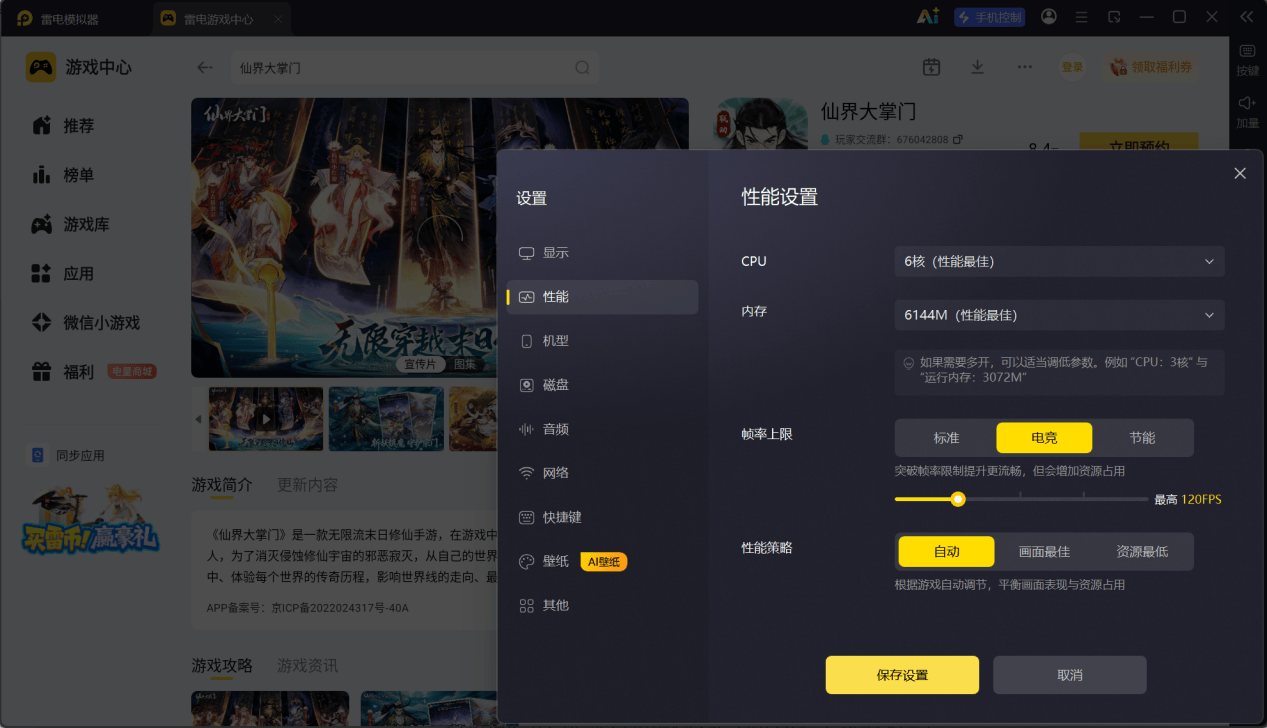Switch to 更新内容 tab
This screenshot has height=728, width=1267.
(307, 485)
